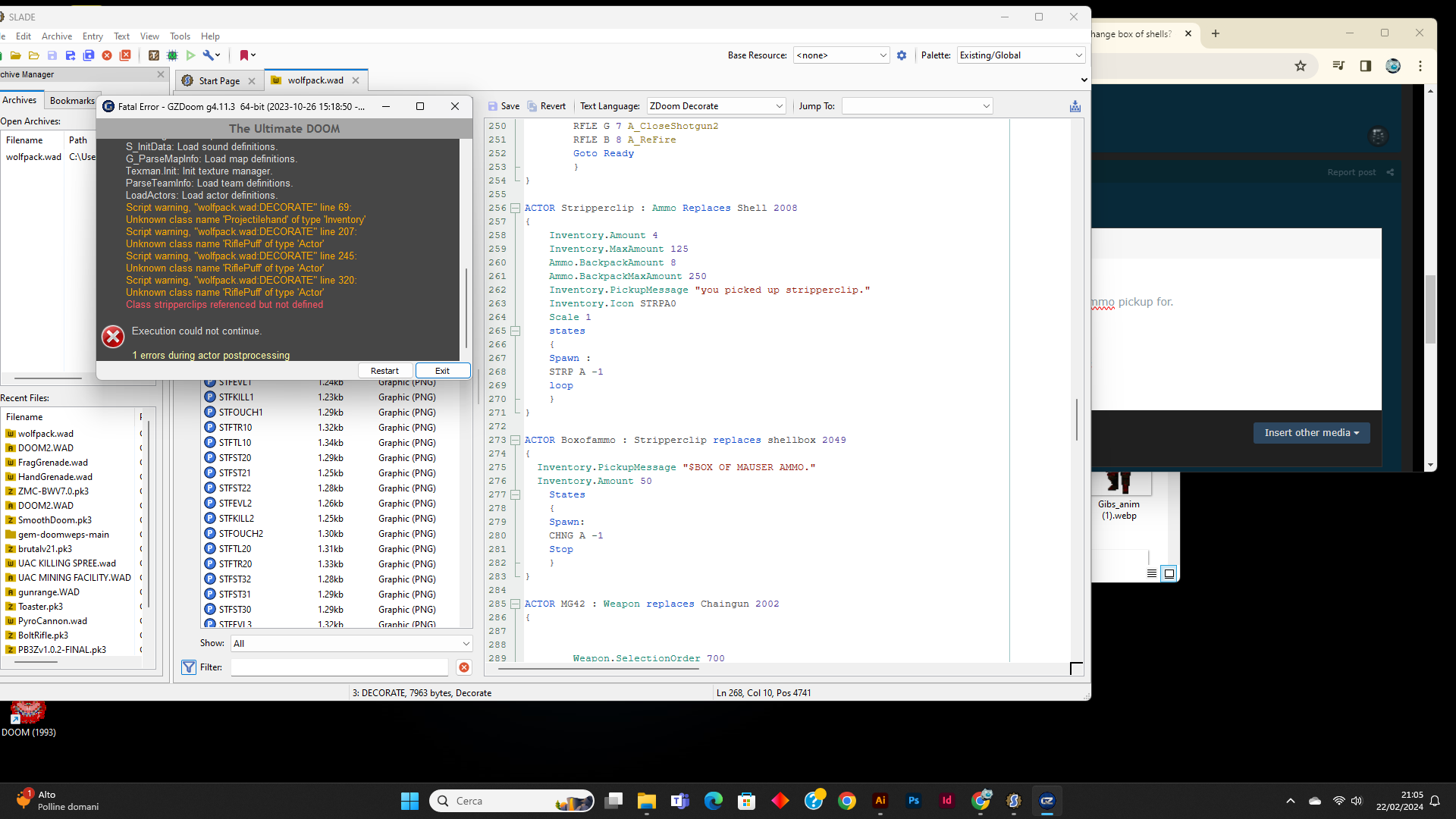Click the green Run Archive play icon
Screen dimensions: 1456x819
click(x=191, y=55)
